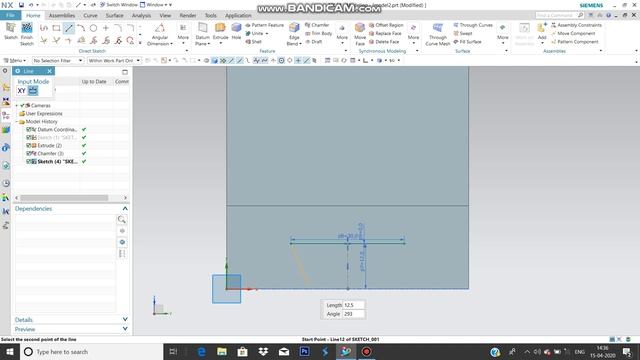Click the Find a Command search box
640x360 pixels.
pos(560,15)
